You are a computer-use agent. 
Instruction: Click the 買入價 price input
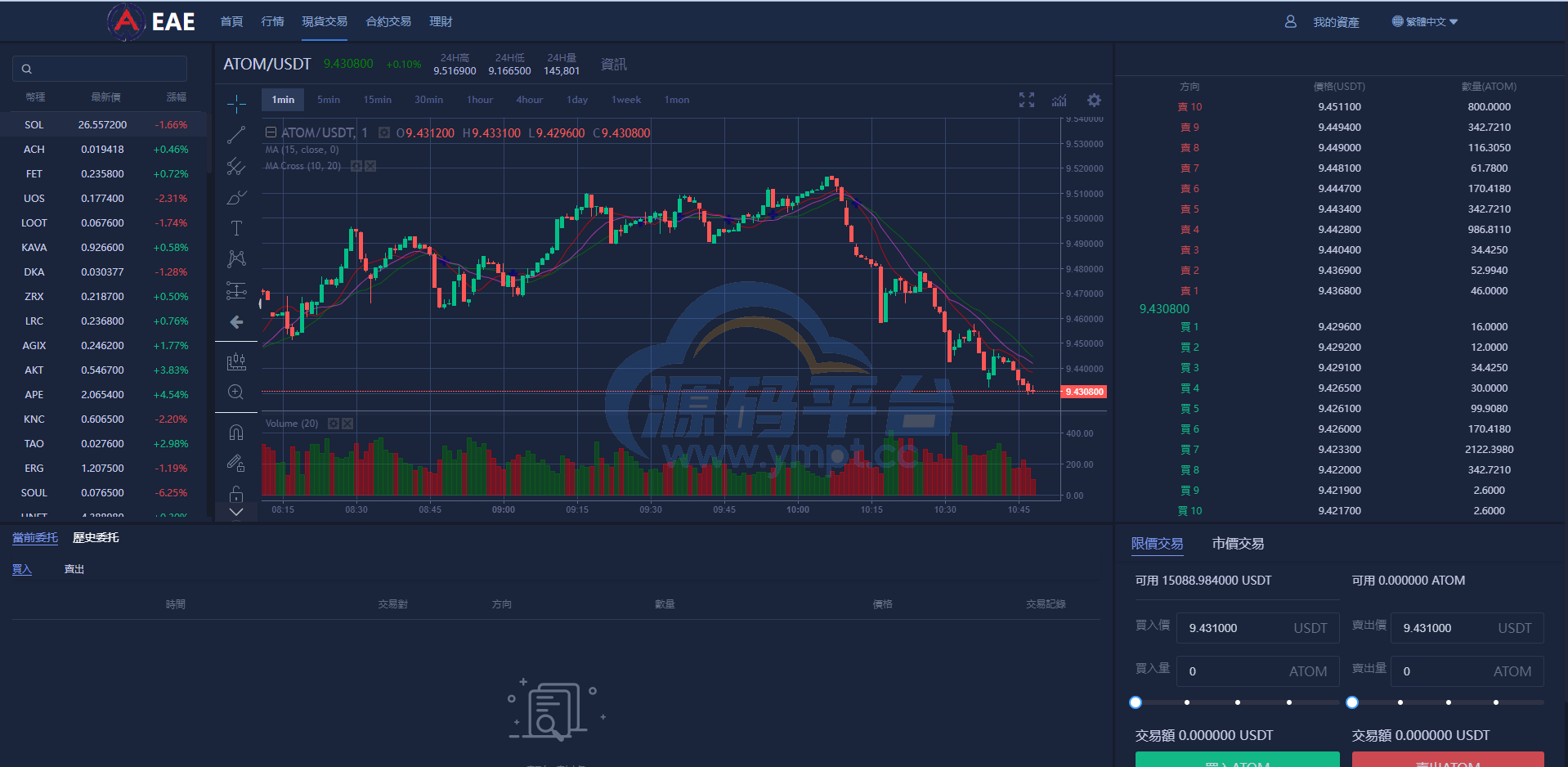pyautogui.click(x=1257, y=628)
